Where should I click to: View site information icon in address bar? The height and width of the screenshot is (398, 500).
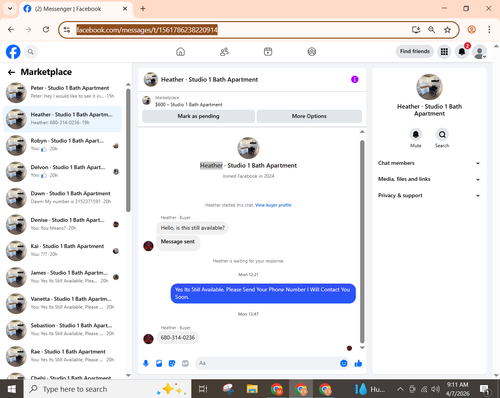point(67,30)
